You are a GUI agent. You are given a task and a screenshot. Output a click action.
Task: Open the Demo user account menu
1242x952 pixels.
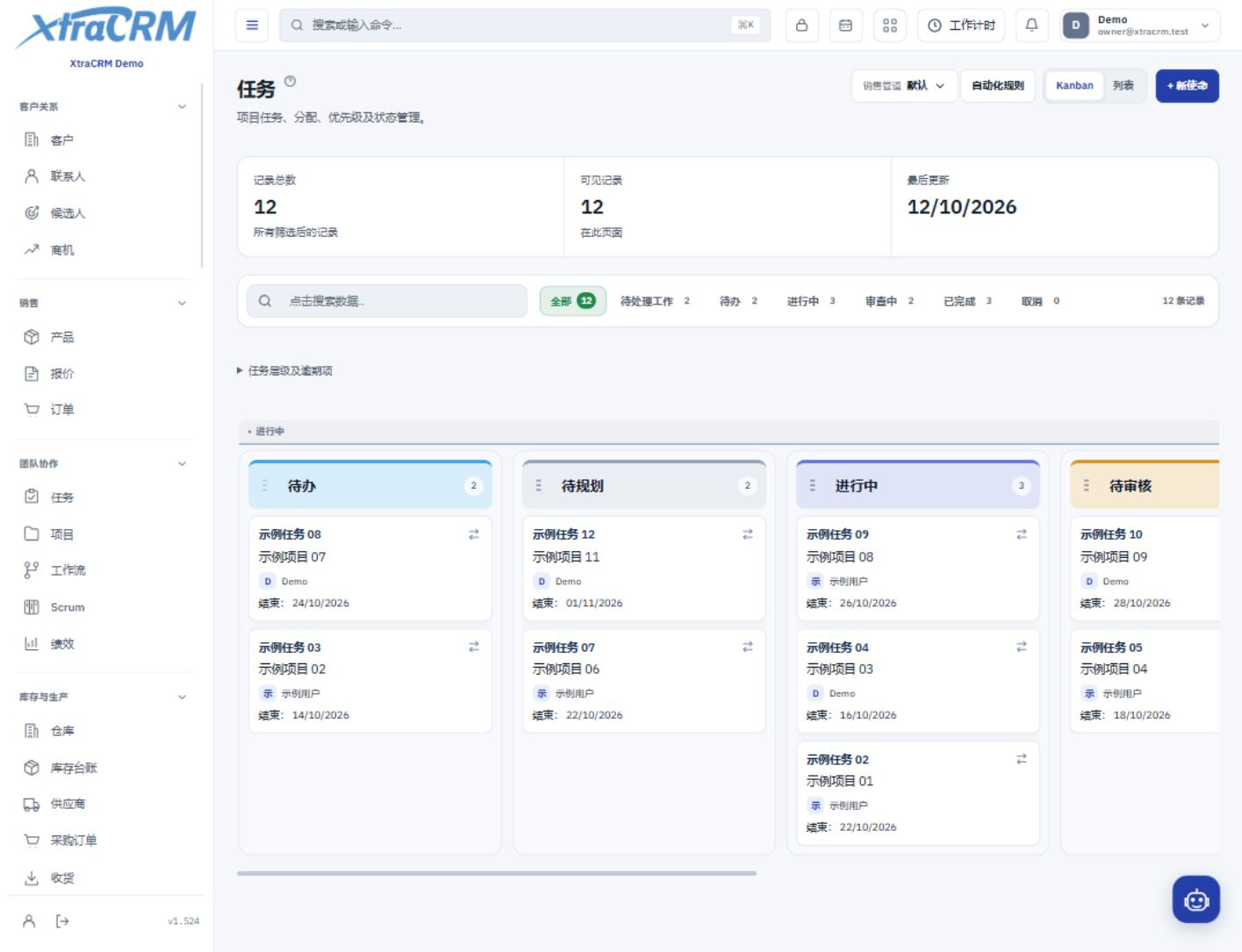pos(1140,25)
